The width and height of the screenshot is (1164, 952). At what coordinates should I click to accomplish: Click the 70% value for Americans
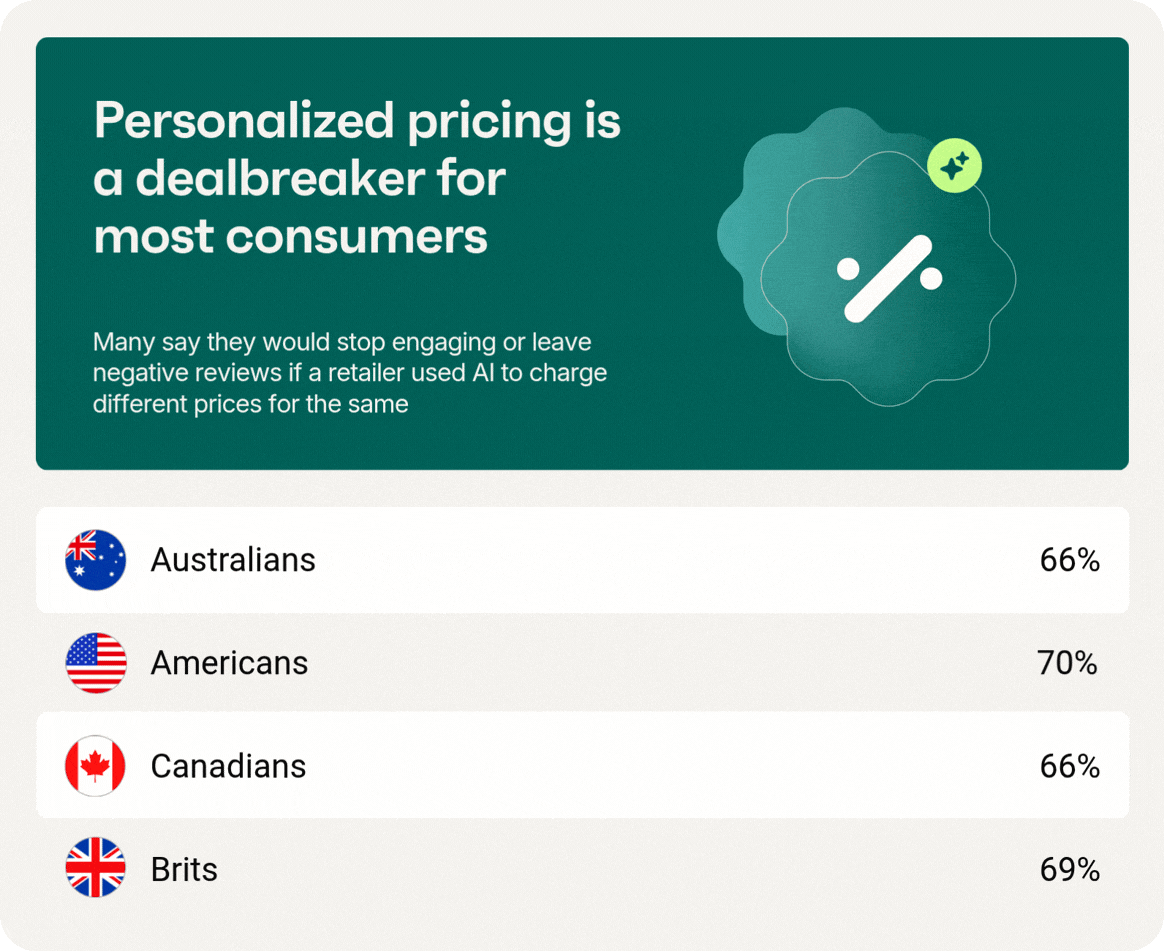1068,663
